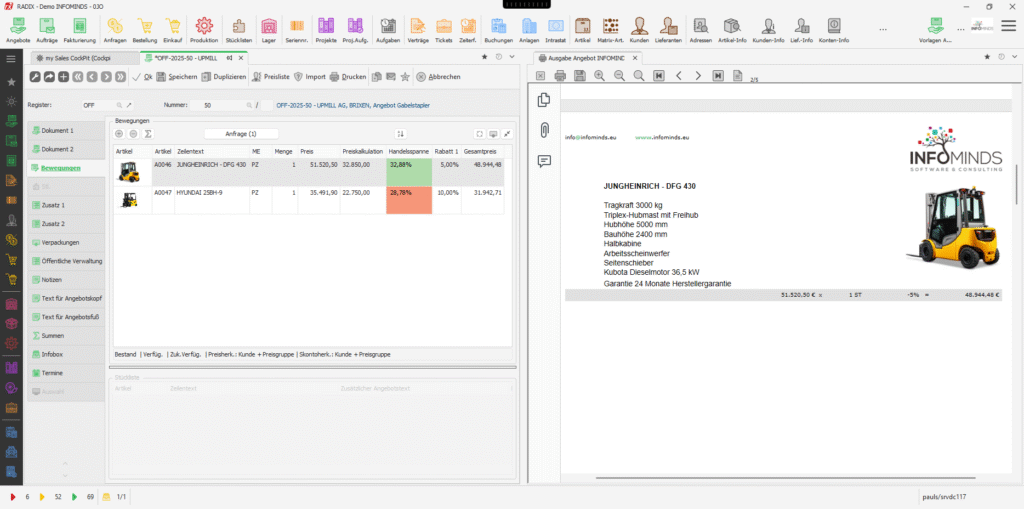This screenshot has height=509, width=1024.
Task: Open the Verträge module
Action: 418,30
